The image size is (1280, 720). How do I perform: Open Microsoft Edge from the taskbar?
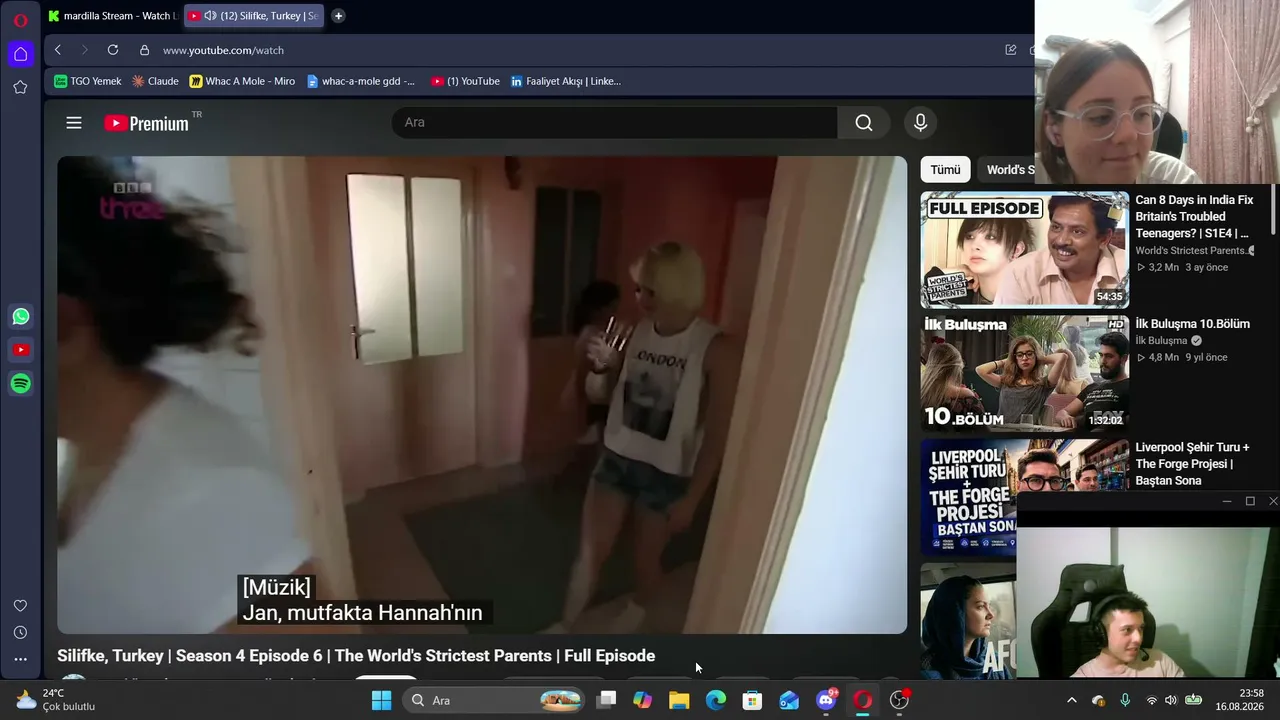716,700
